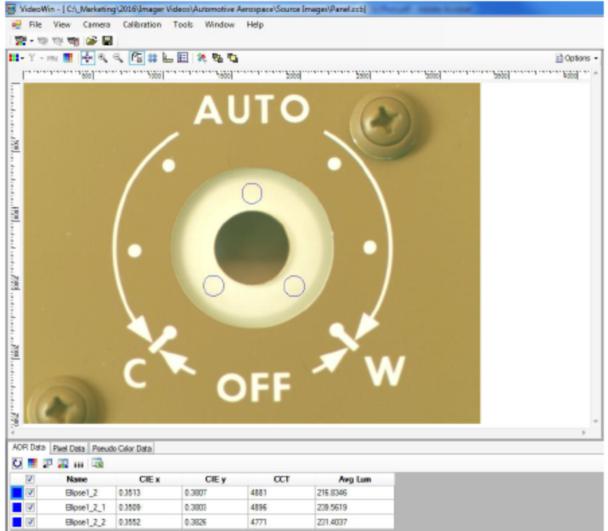Uncheck the Ellipse1_2 row checkbox

click(30, 493)
